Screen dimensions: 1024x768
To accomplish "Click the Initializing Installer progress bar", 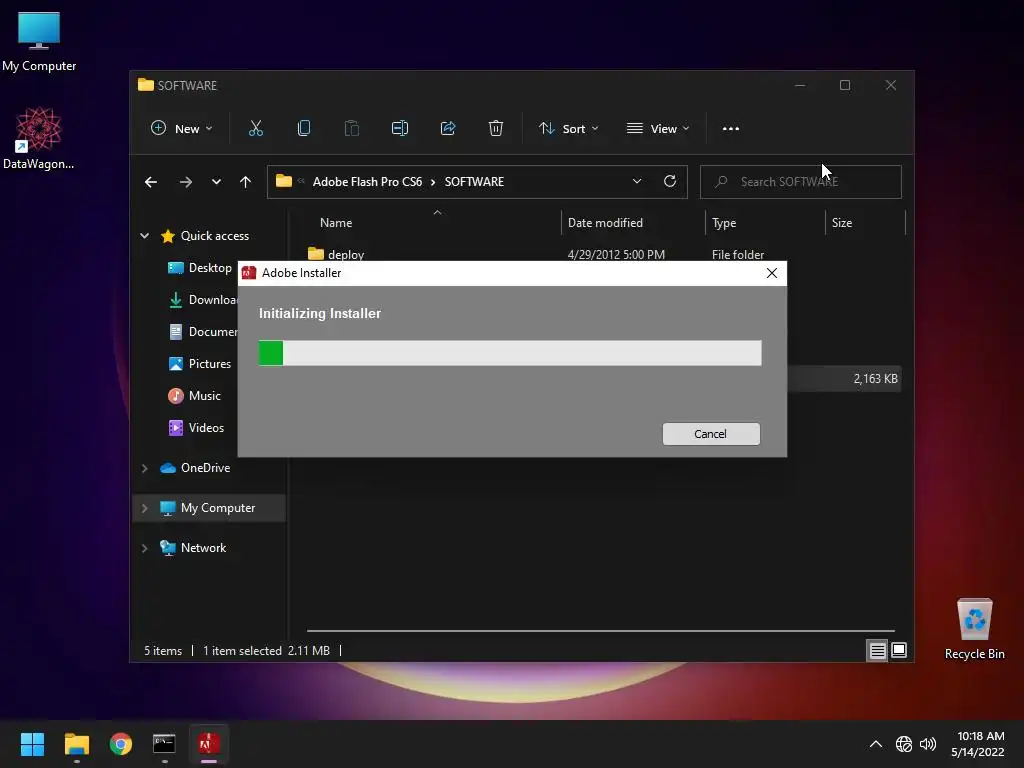I will coord(509,353).
